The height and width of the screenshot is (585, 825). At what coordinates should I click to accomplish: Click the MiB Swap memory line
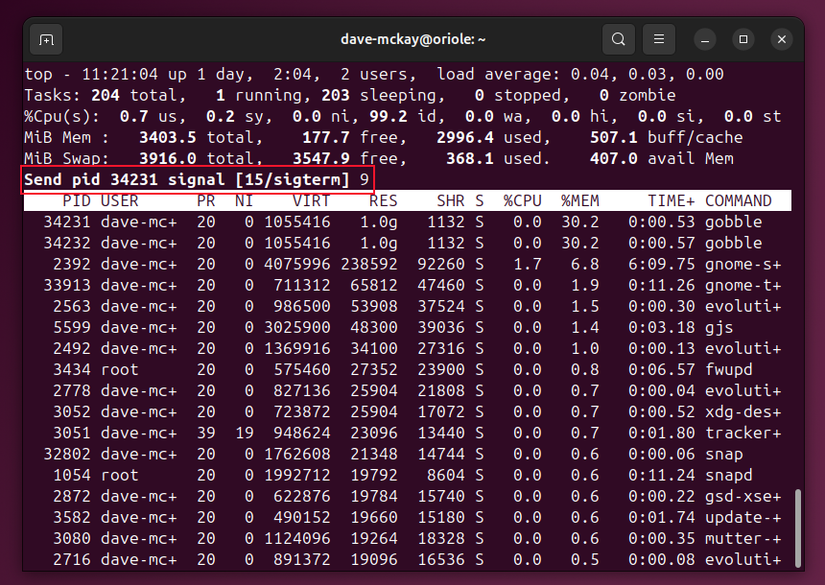(300, 157)
